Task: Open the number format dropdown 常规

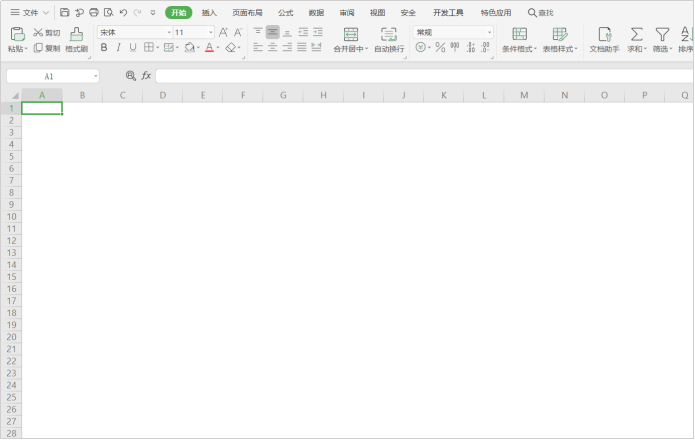Action: [489, 32]
